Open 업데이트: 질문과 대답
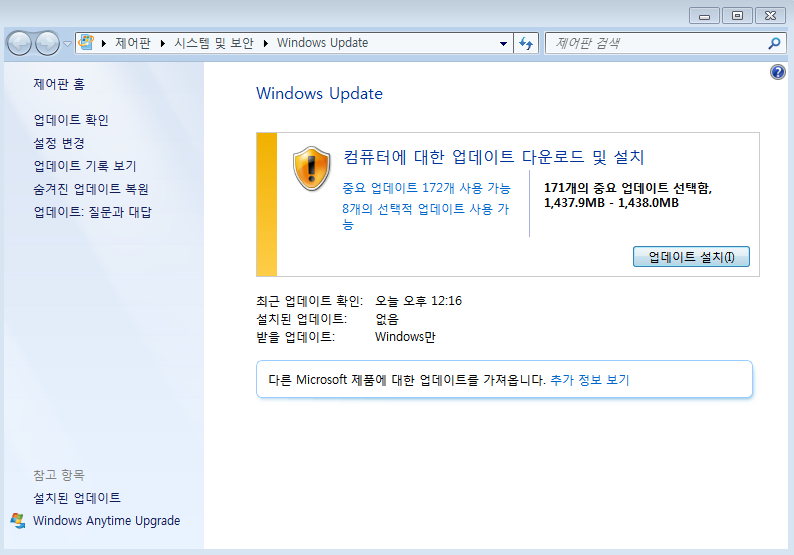The height and width of the screenshot is (555, 794). click(92, 212)
